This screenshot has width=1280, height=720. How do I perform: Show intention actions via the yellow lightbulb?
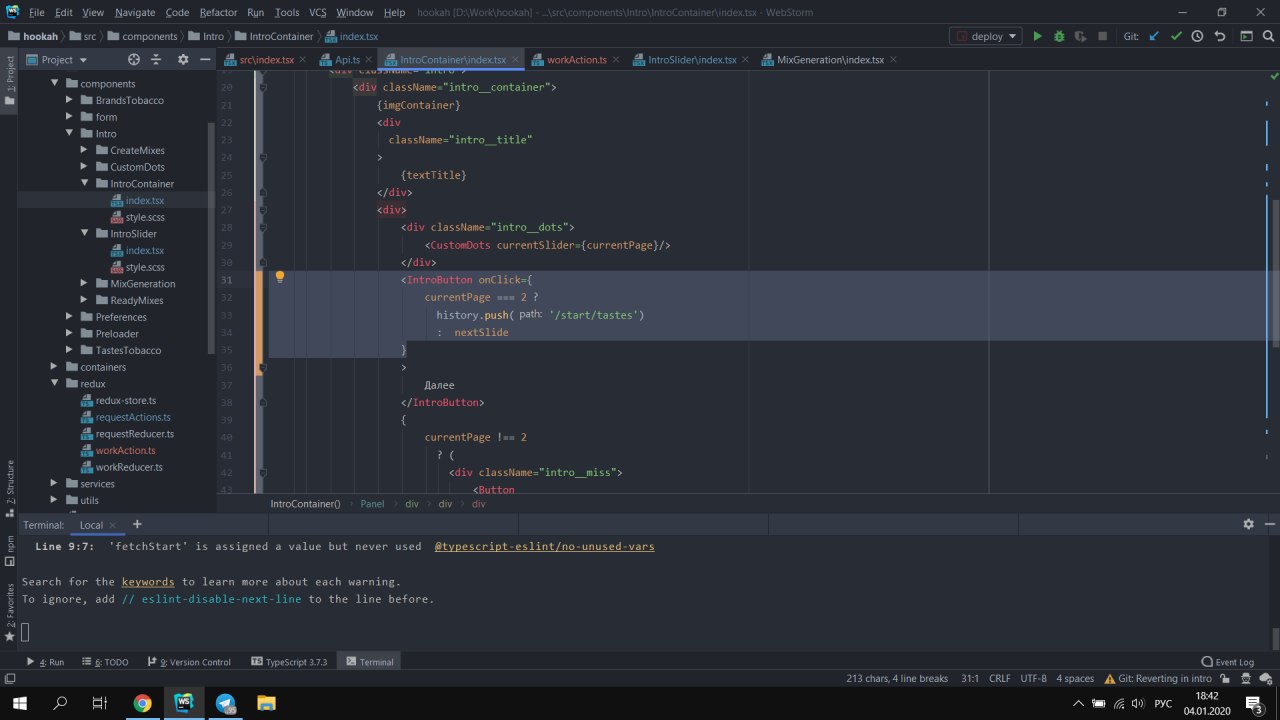click(280, 278)
